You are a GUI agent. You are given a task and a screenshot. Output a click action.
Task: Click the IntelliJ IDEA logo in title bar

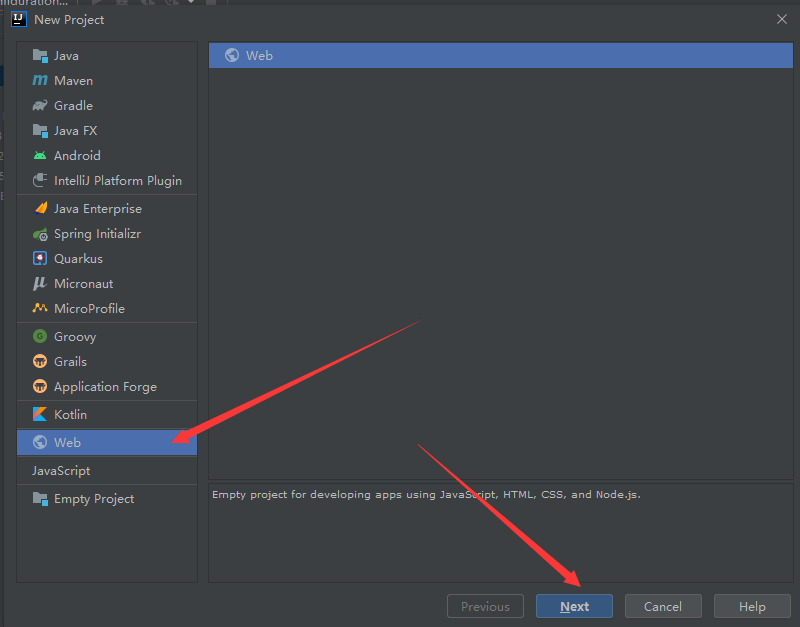tap(19, 19)
